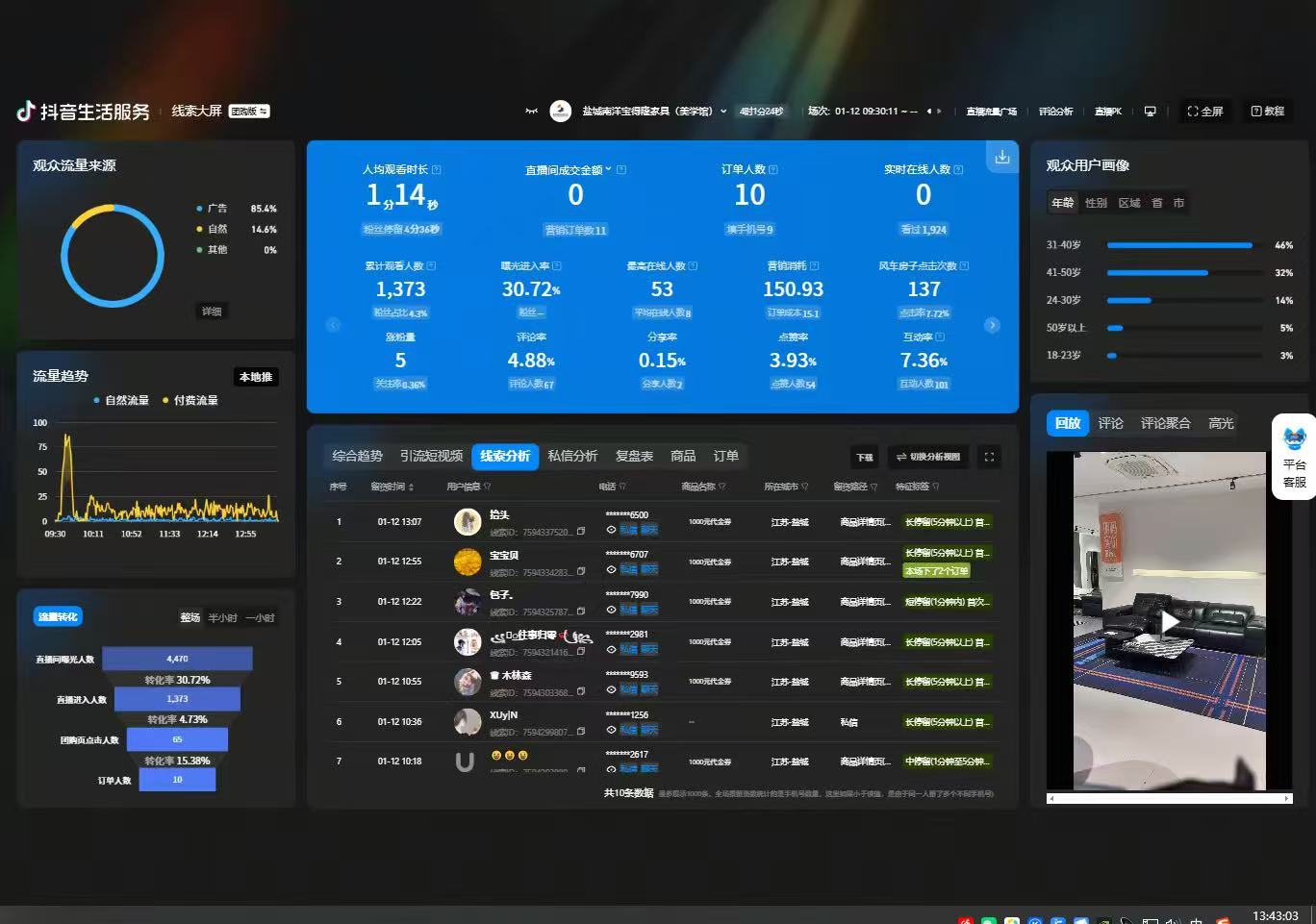The image size is (1316, 924).
Task: Filter the 所在城市 column
Action: tap(805, 487)
